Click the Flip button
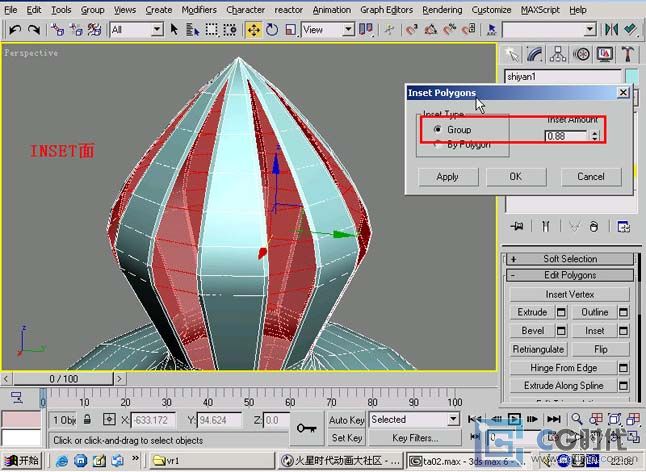 tap(601, 349)
